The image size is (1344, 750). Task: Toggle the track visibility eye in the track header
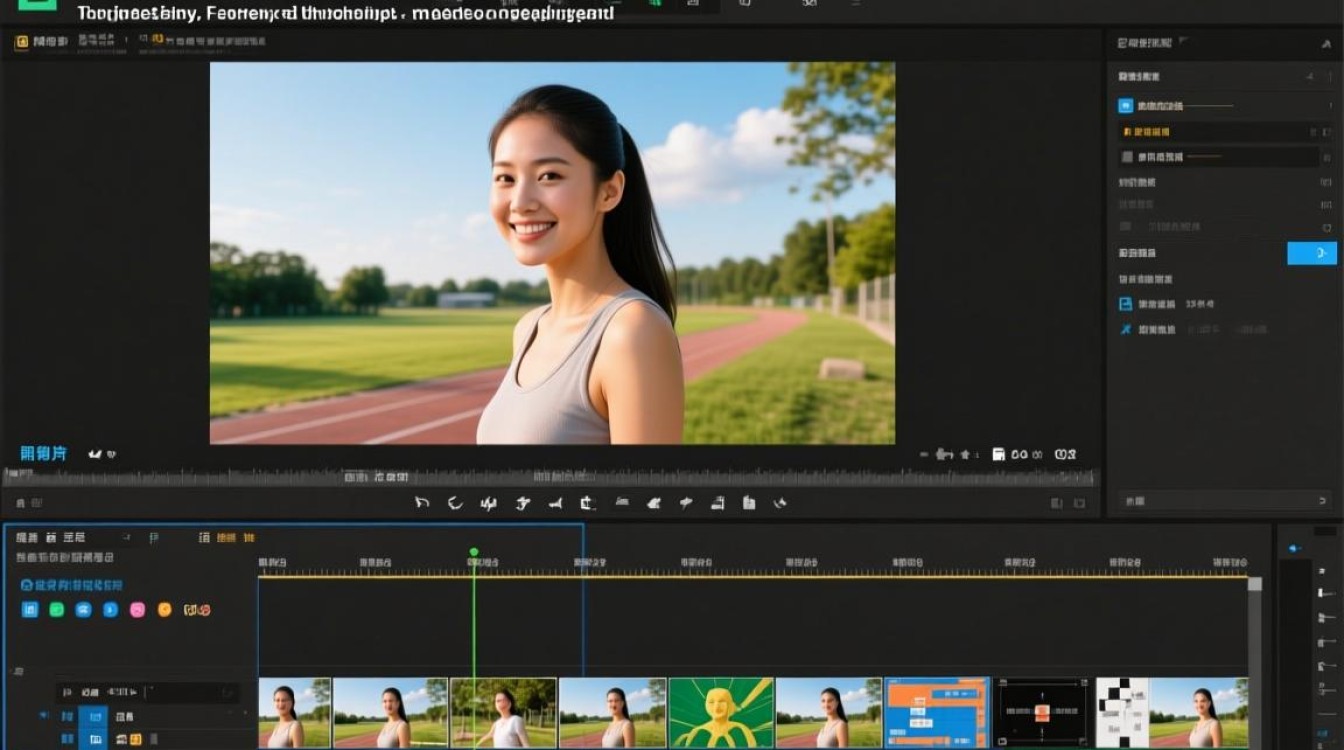(x=43, y=716)
